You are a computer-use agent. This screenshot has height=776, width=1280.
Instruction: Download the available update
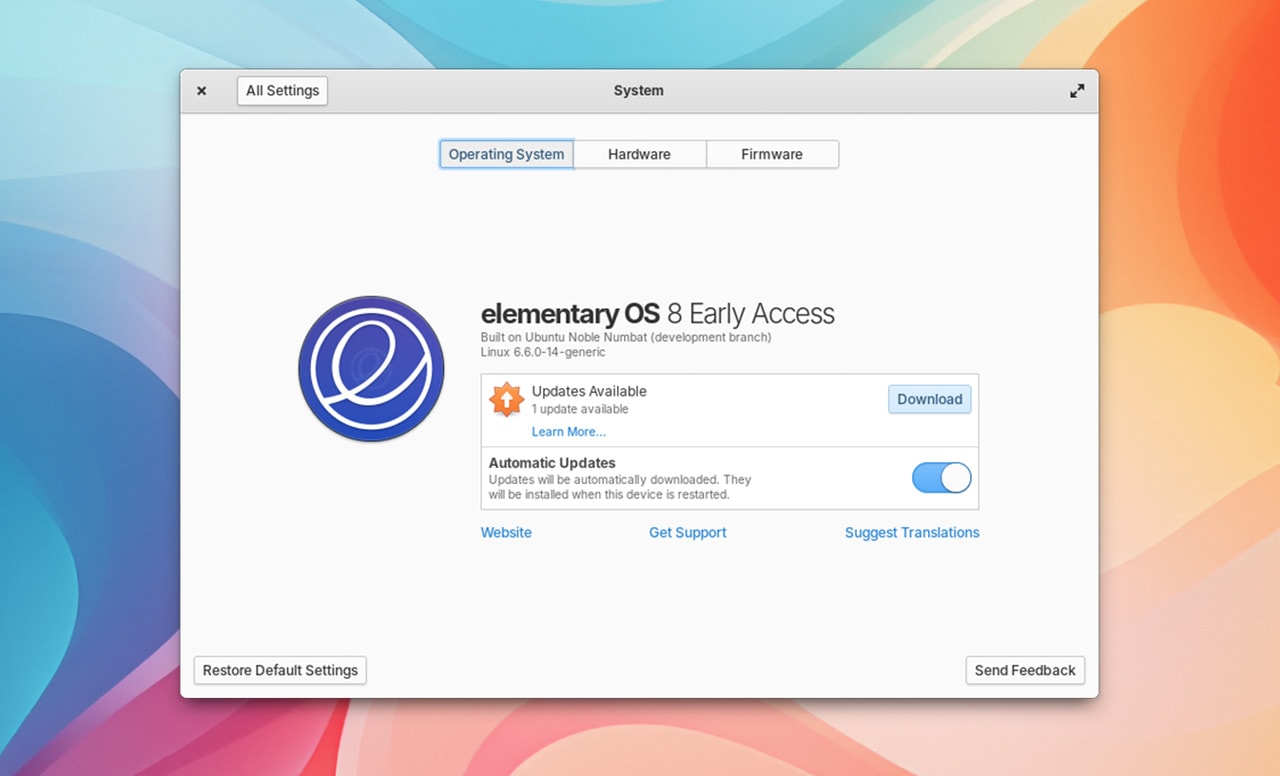929,399
